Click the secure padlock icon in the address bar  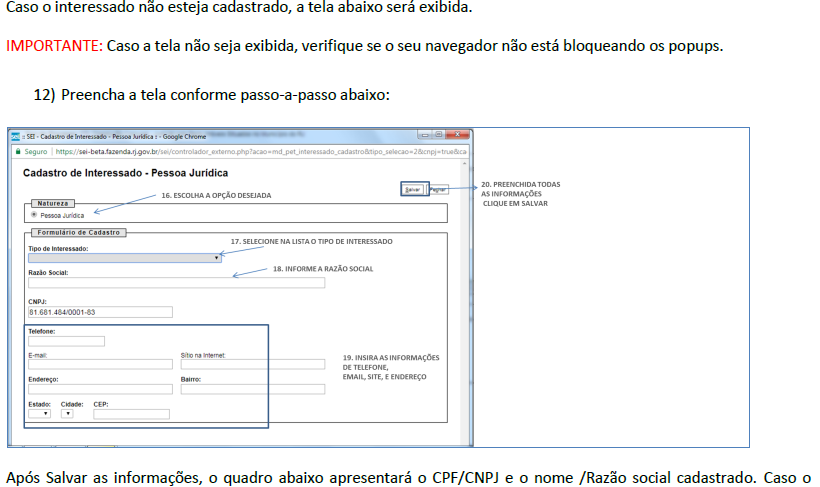pyautogui.click(x=17, y=152)
